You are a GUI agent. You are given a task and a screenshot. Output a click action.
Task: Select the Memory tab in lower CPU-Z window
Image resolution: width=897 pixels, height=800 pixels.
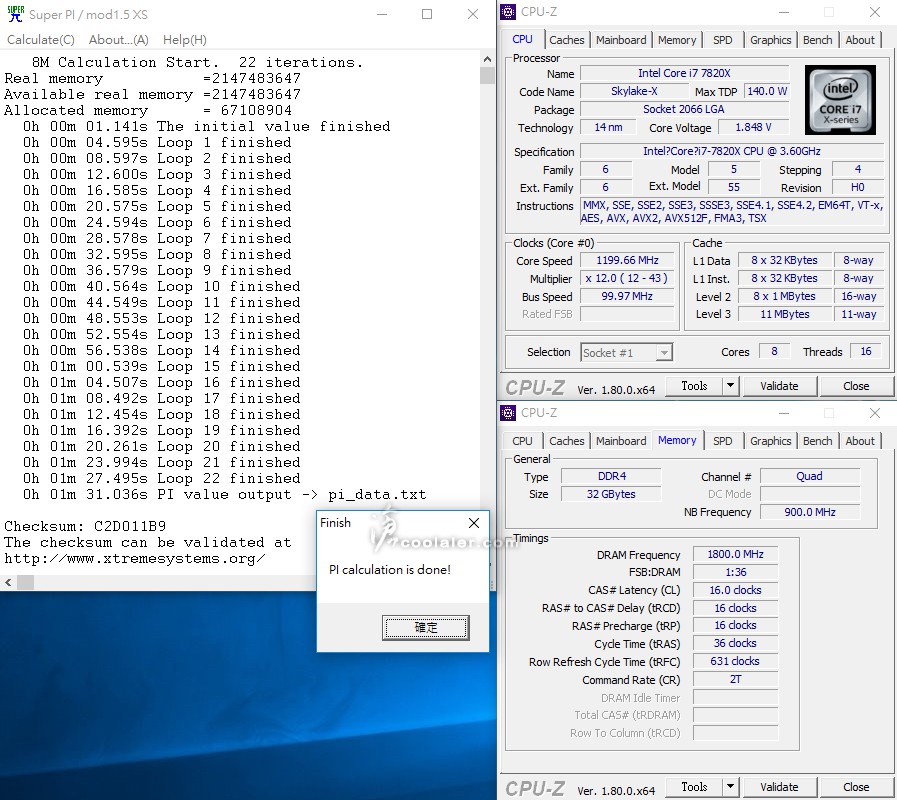pos(677,440)
